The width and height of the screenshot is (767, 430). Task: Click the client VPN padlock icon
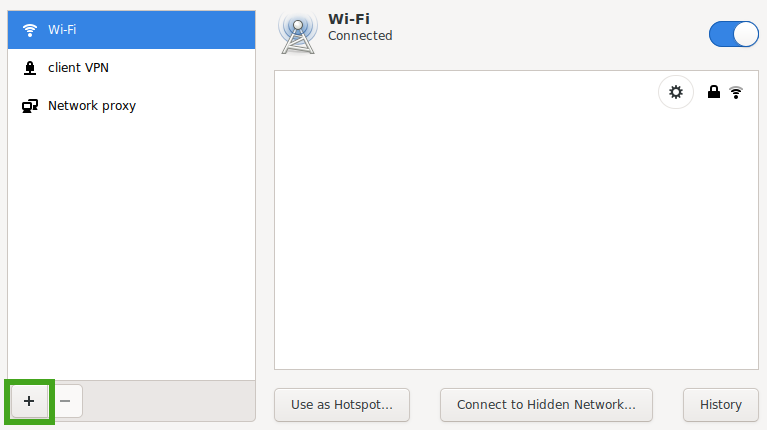pos(30,68)
